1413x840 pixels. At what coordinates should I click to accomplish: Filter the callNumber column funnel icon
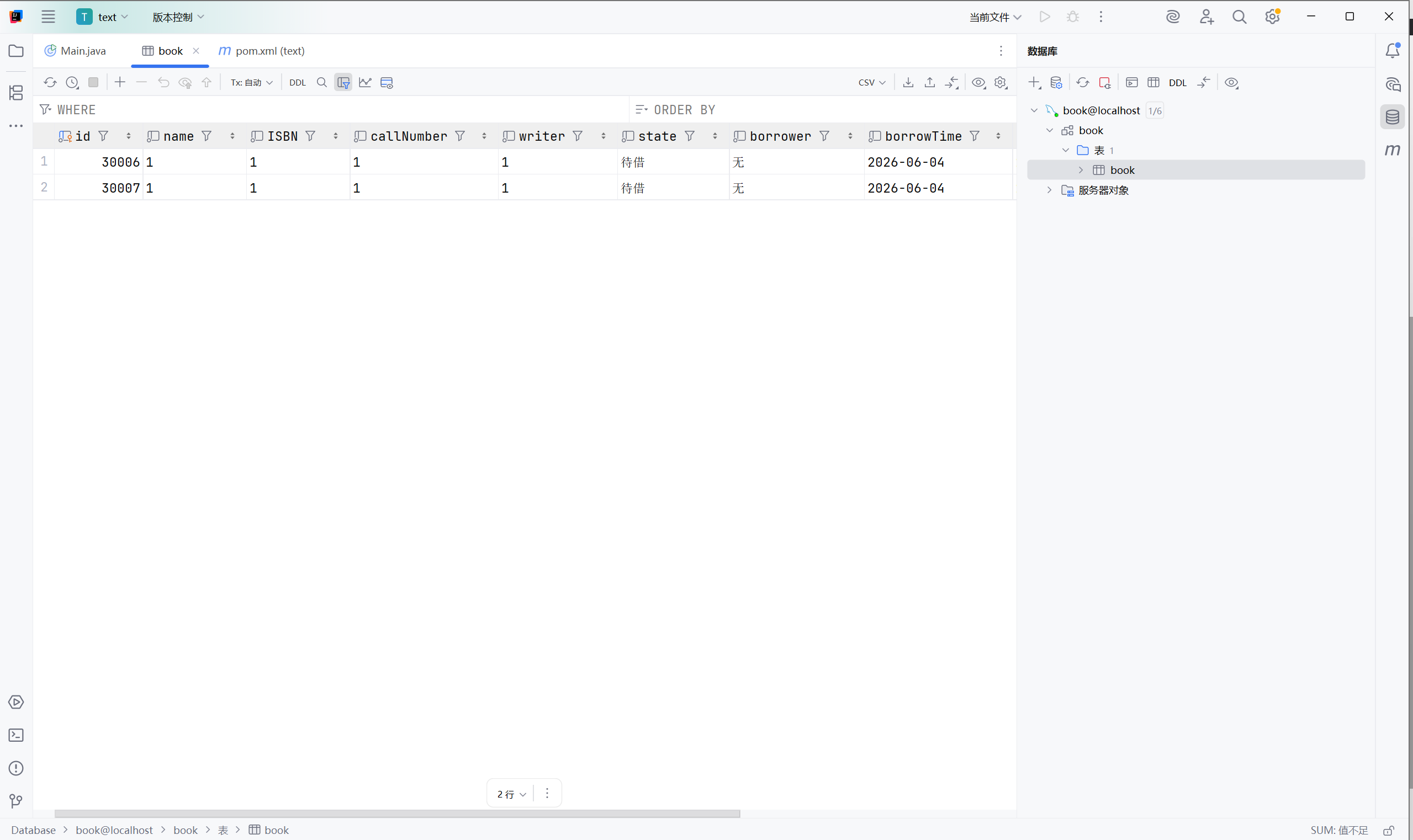[x=460, y=136]
